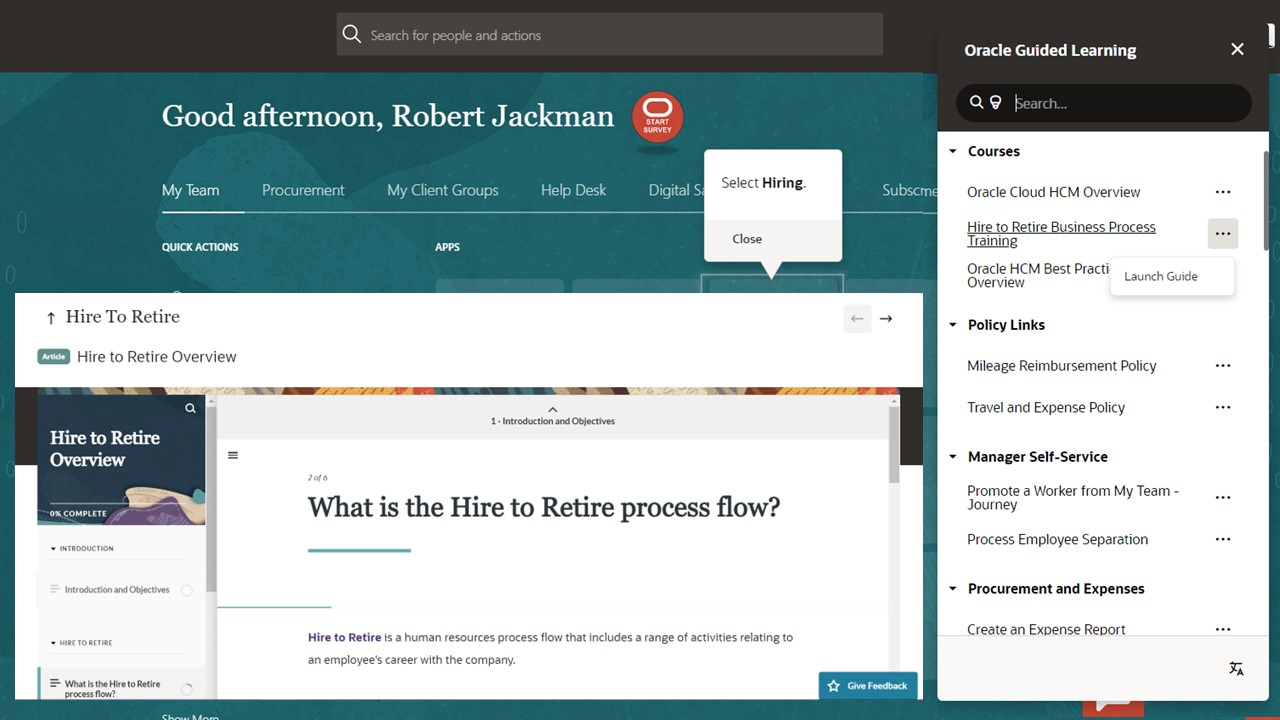Open Hire to Retire Business Process Training link
Image resolution: width=1280 pixels, height=720 pixels.
pos(1061,234)
